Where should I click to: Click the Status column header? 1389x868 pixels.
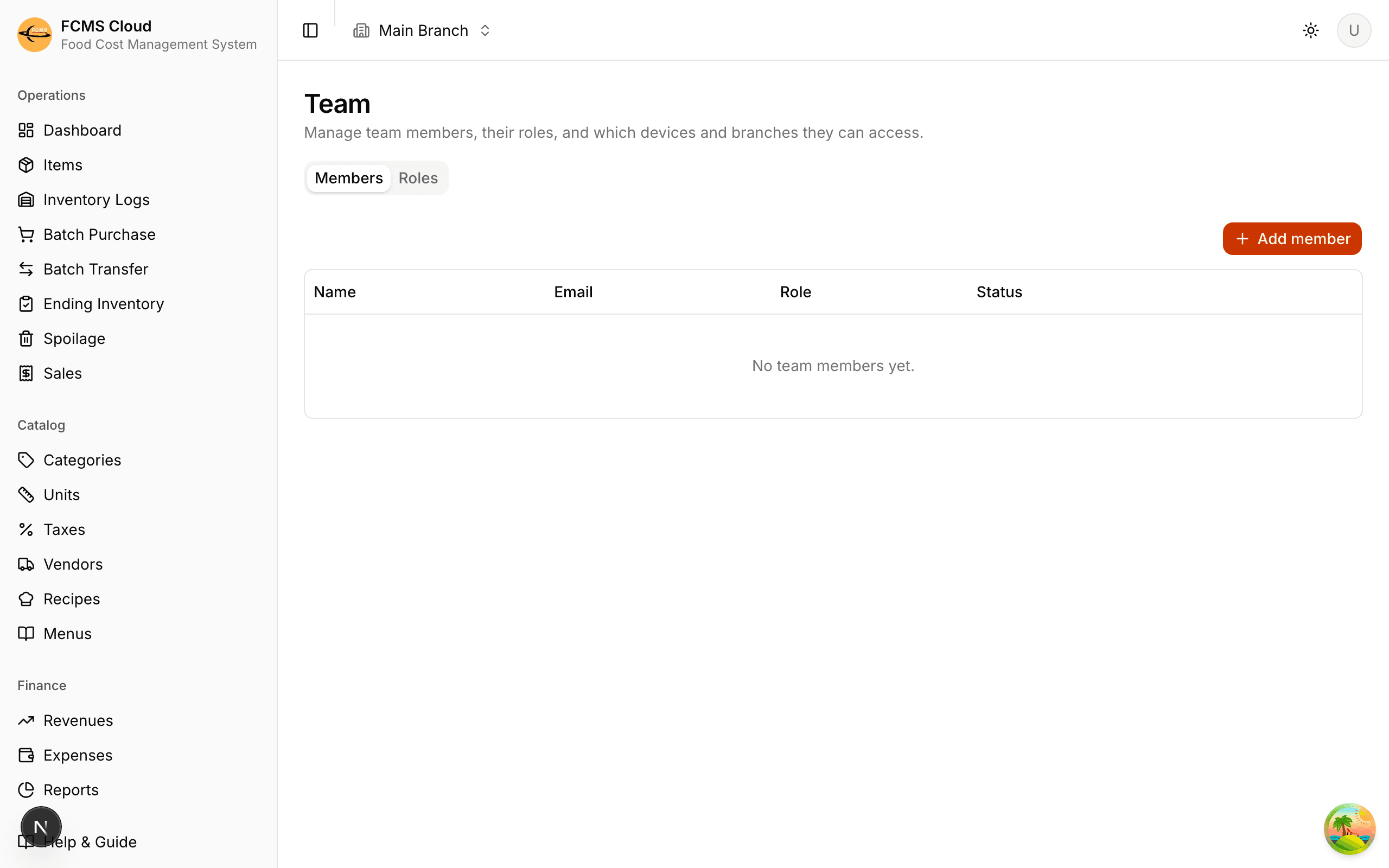[x=999, y=292]
